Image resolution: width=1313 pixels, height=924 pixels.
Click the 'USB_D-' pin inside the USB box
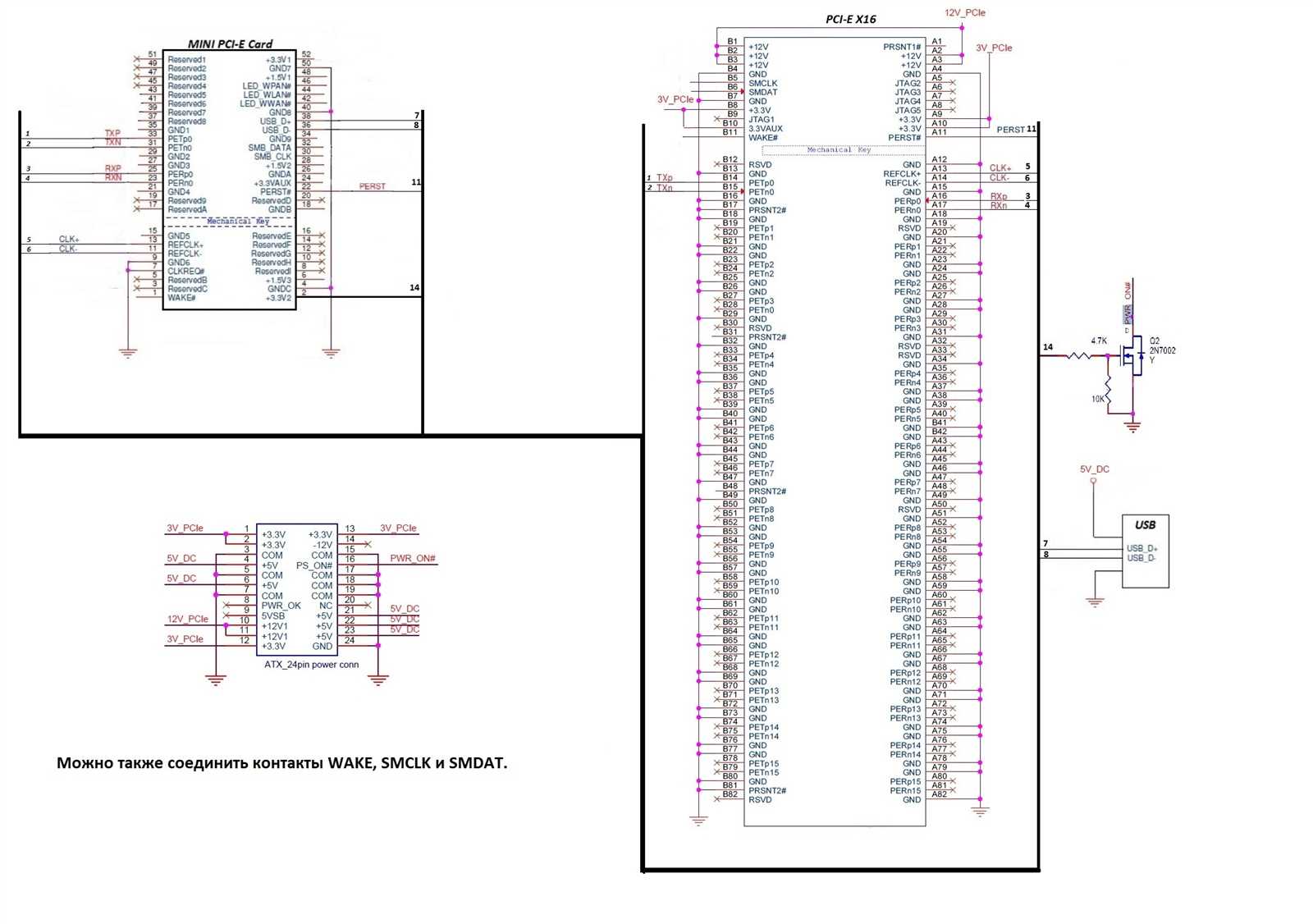point(1141,558)
